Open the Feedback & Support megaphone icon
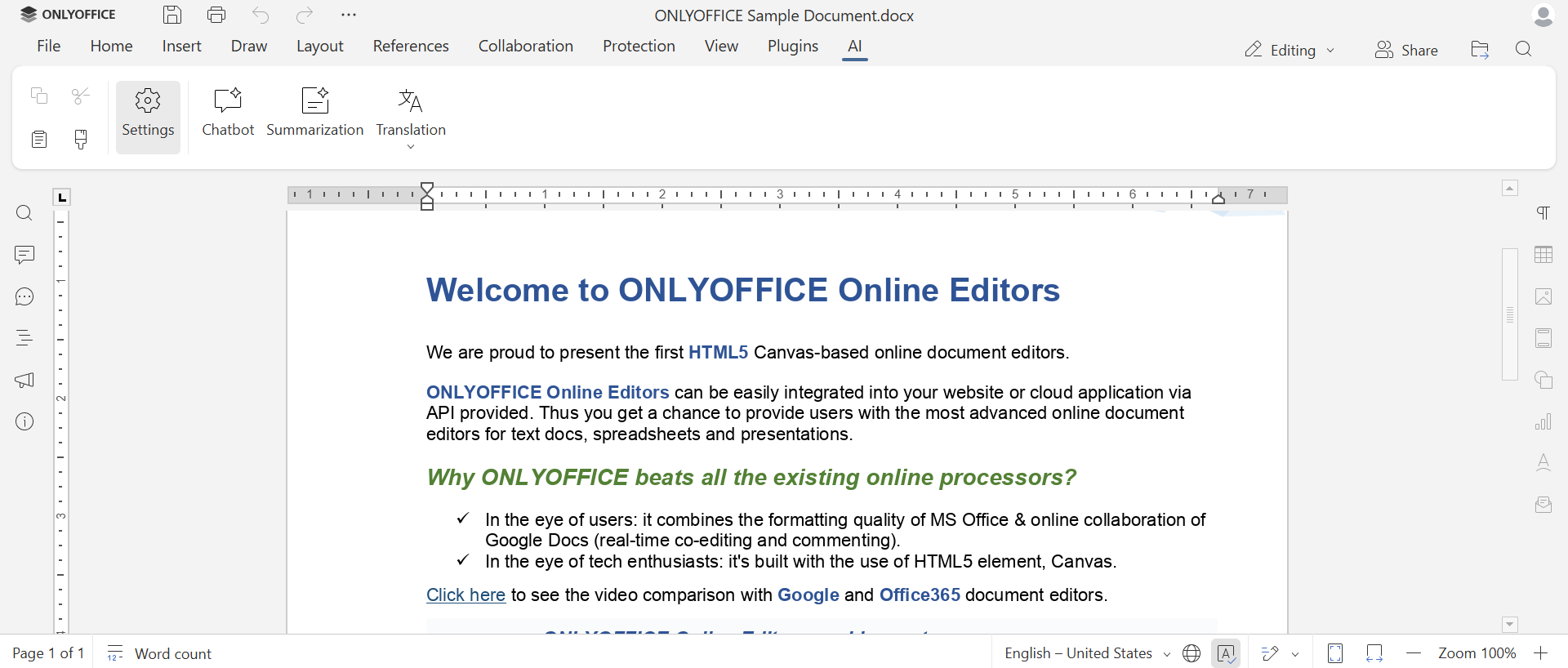1568x668 pixels. coord(24,380)
